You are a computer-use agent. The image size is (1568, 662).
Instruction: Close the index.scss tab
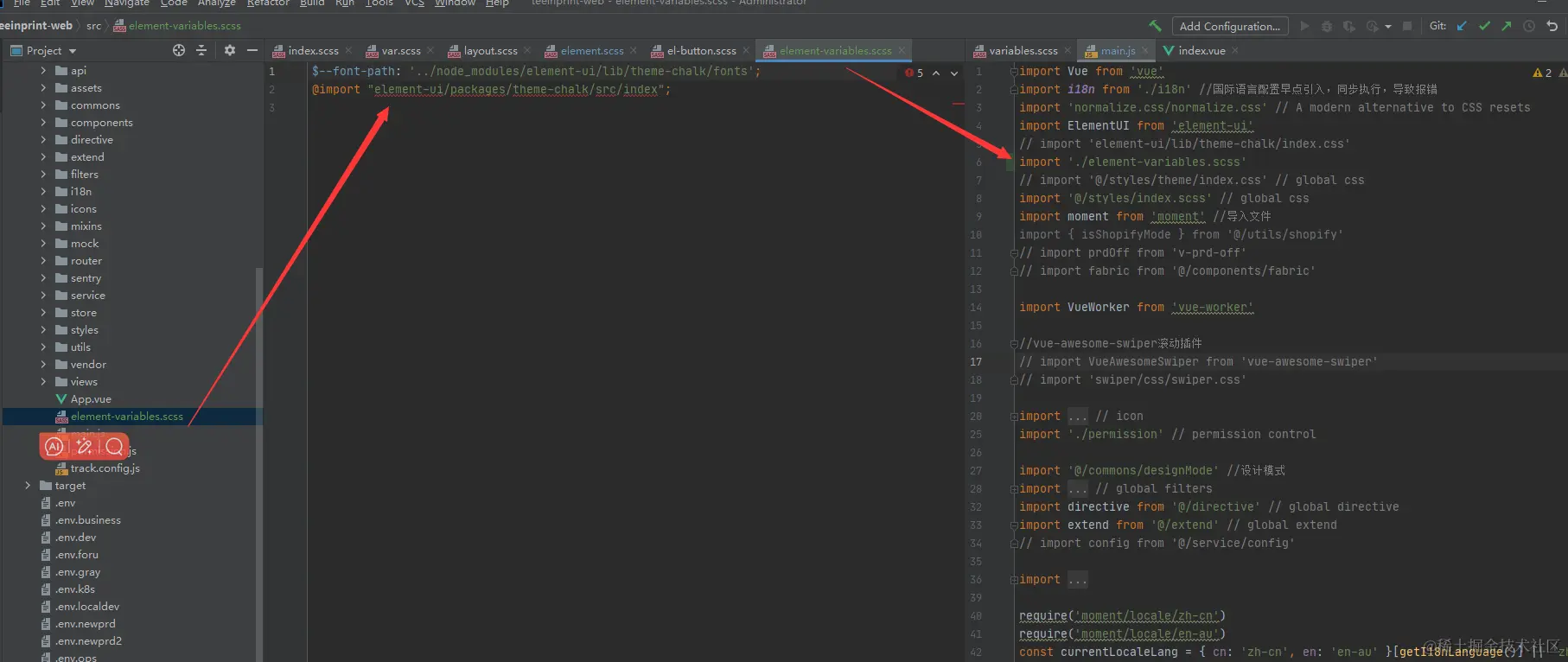click(x=348, y=50)
